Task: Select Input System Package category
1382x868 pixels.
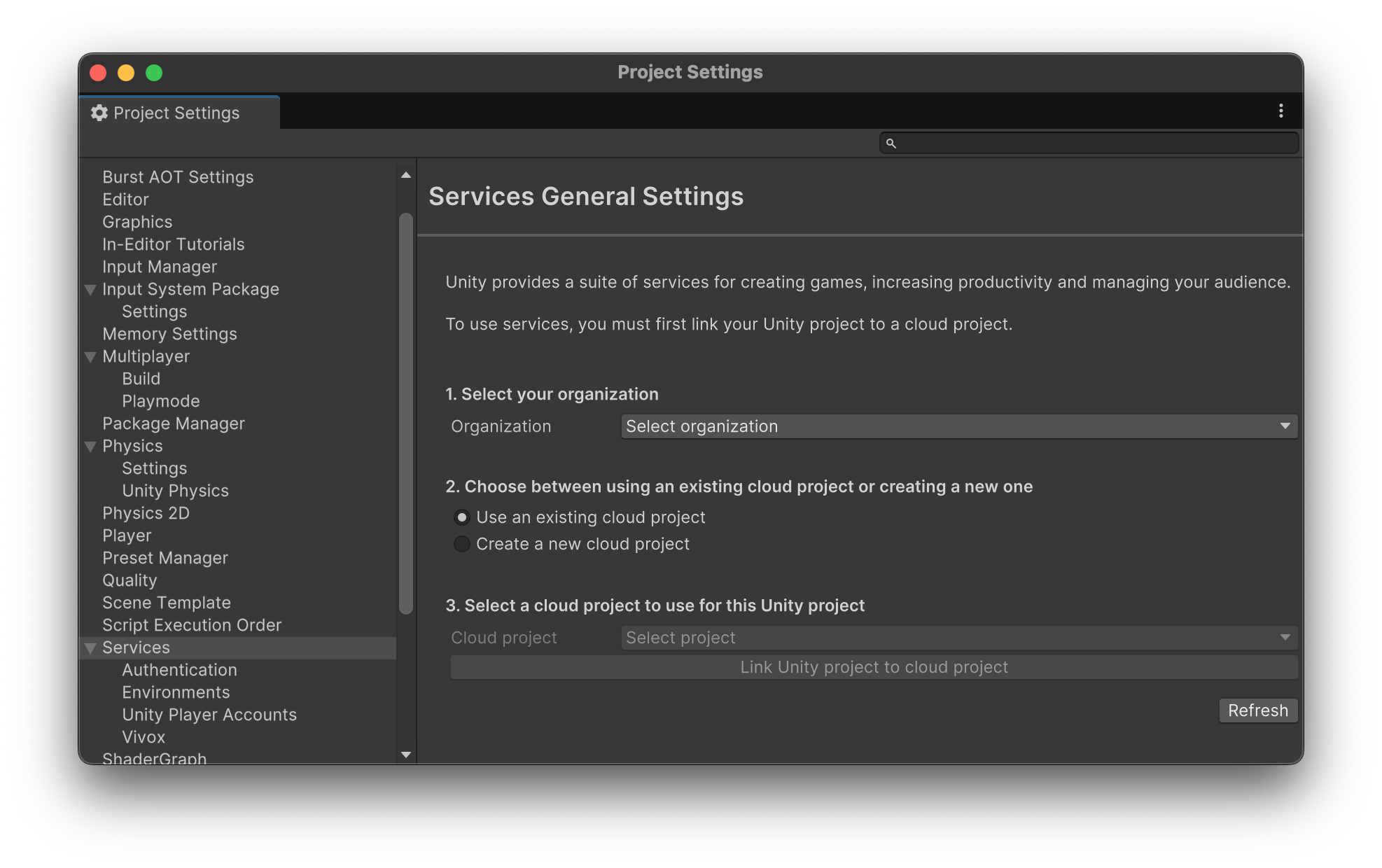Action: tap(190, 289)
